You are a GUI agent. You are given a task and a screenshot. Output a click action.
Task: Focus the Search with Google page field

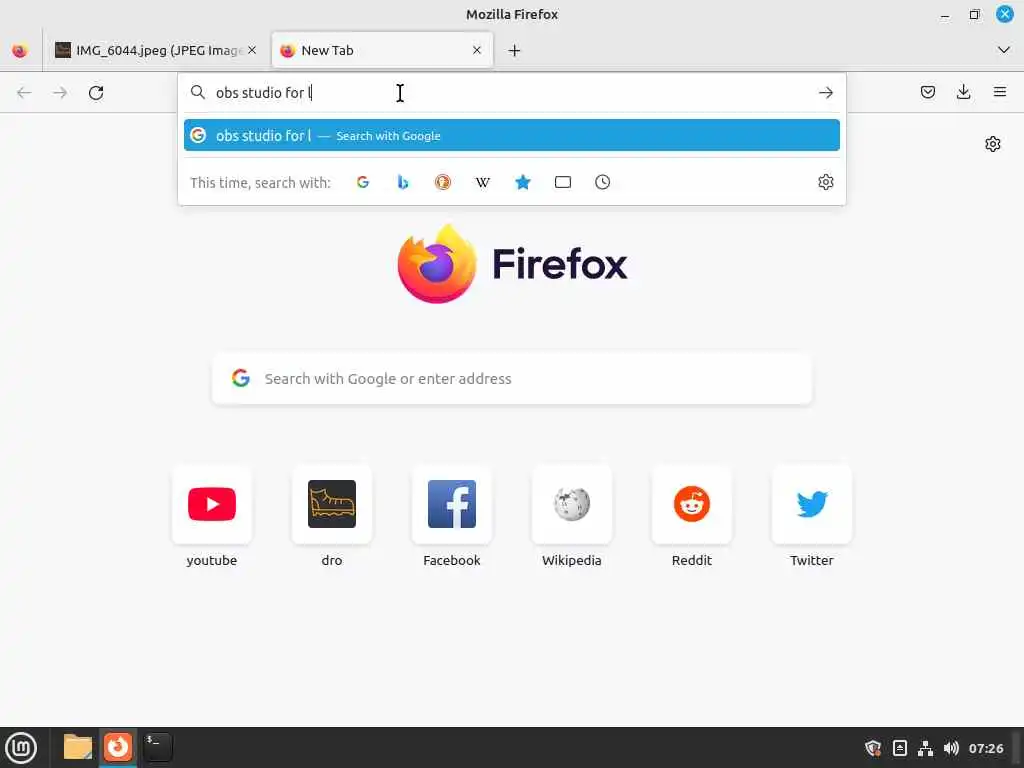coord(511,379)
